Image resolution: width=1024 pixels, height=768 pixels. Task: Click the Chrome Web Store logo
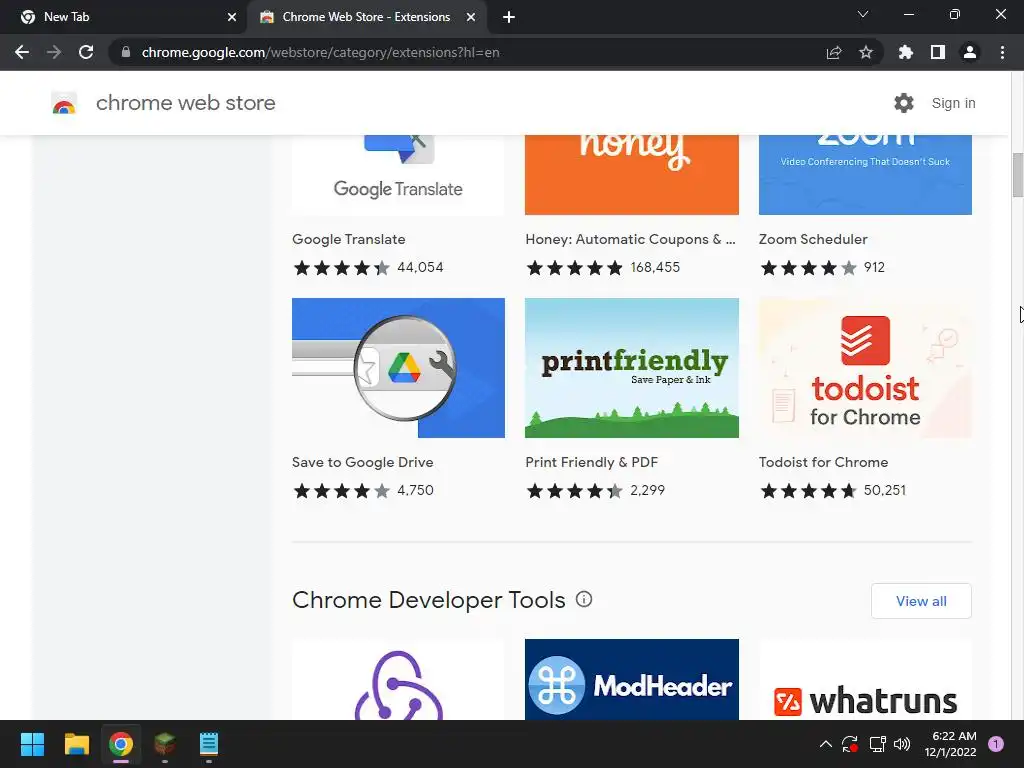click(x=64, y=103)
